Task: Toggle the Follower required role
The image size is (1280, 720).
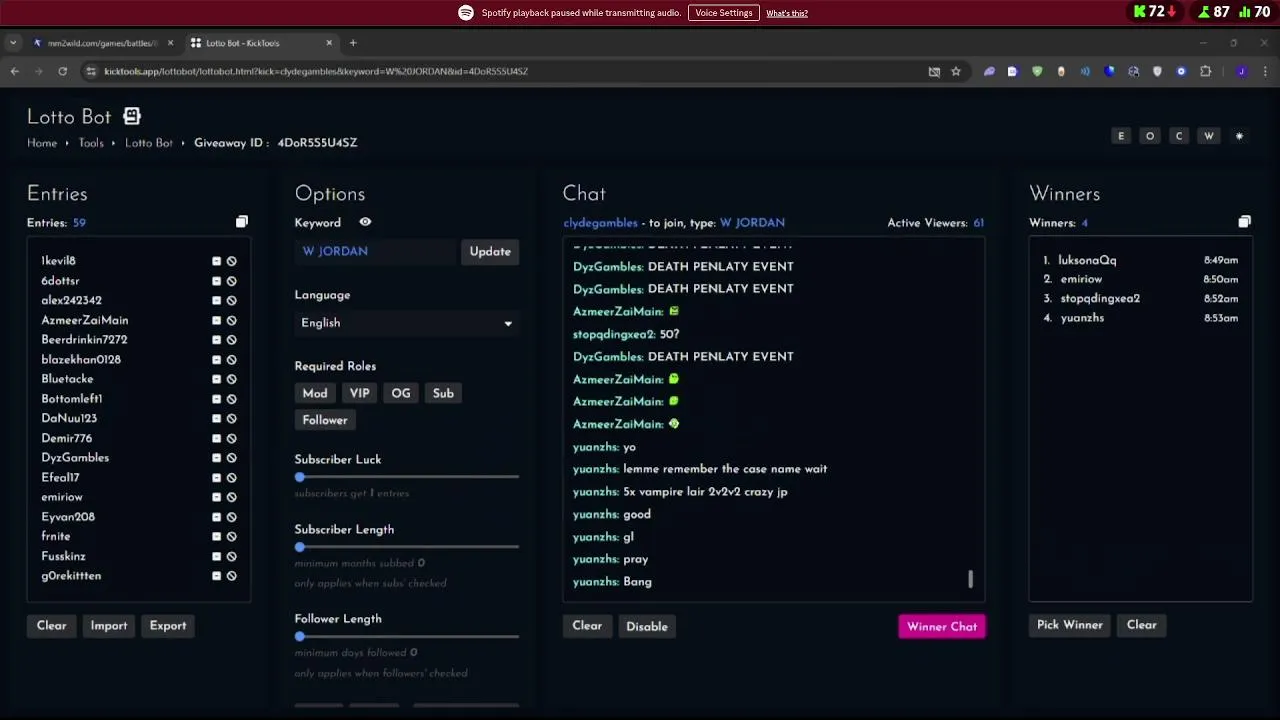Action: (x=325, y=420)
